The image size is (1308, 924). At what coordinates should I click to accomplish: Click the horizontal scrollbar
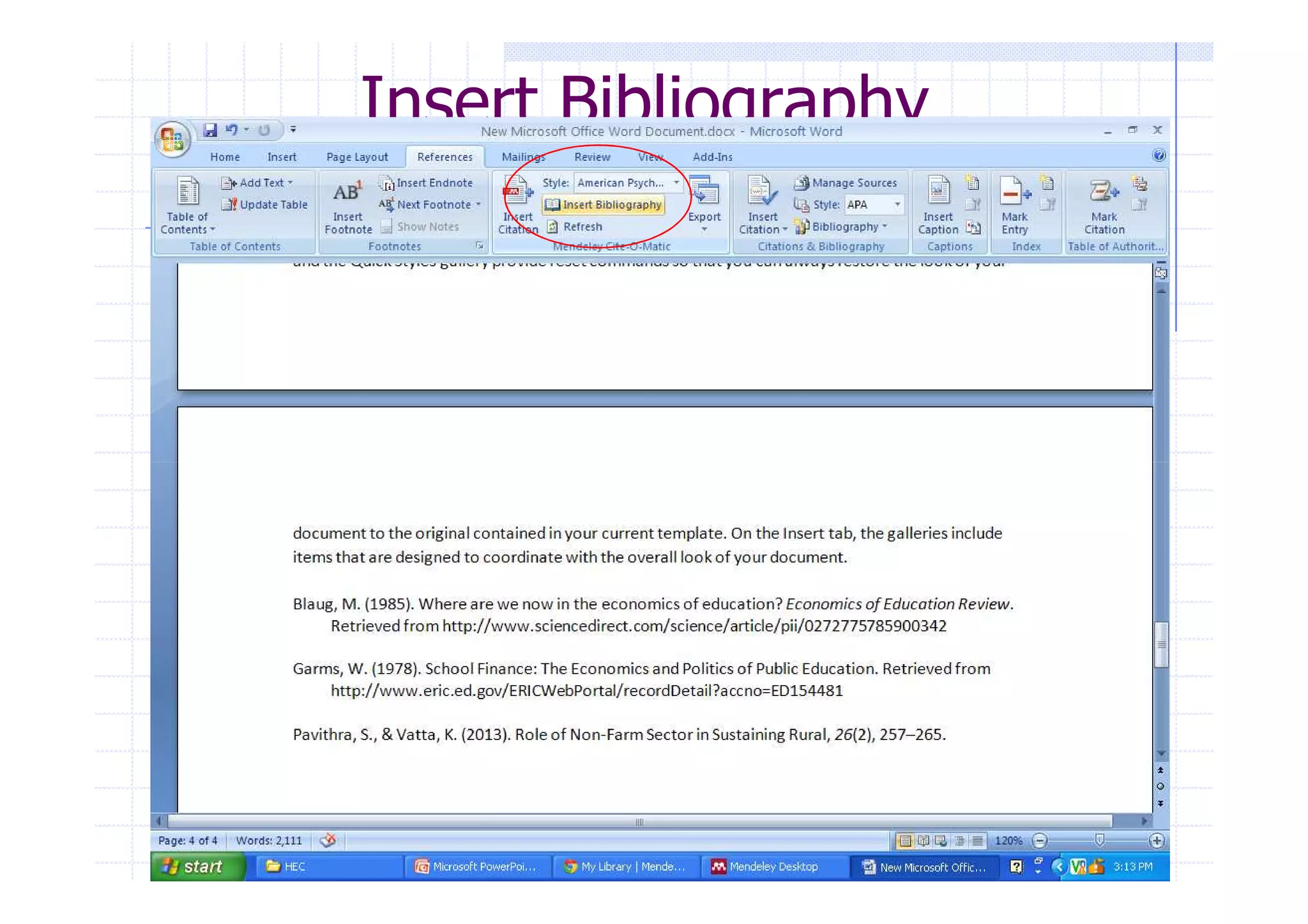[x=640, y=821]
